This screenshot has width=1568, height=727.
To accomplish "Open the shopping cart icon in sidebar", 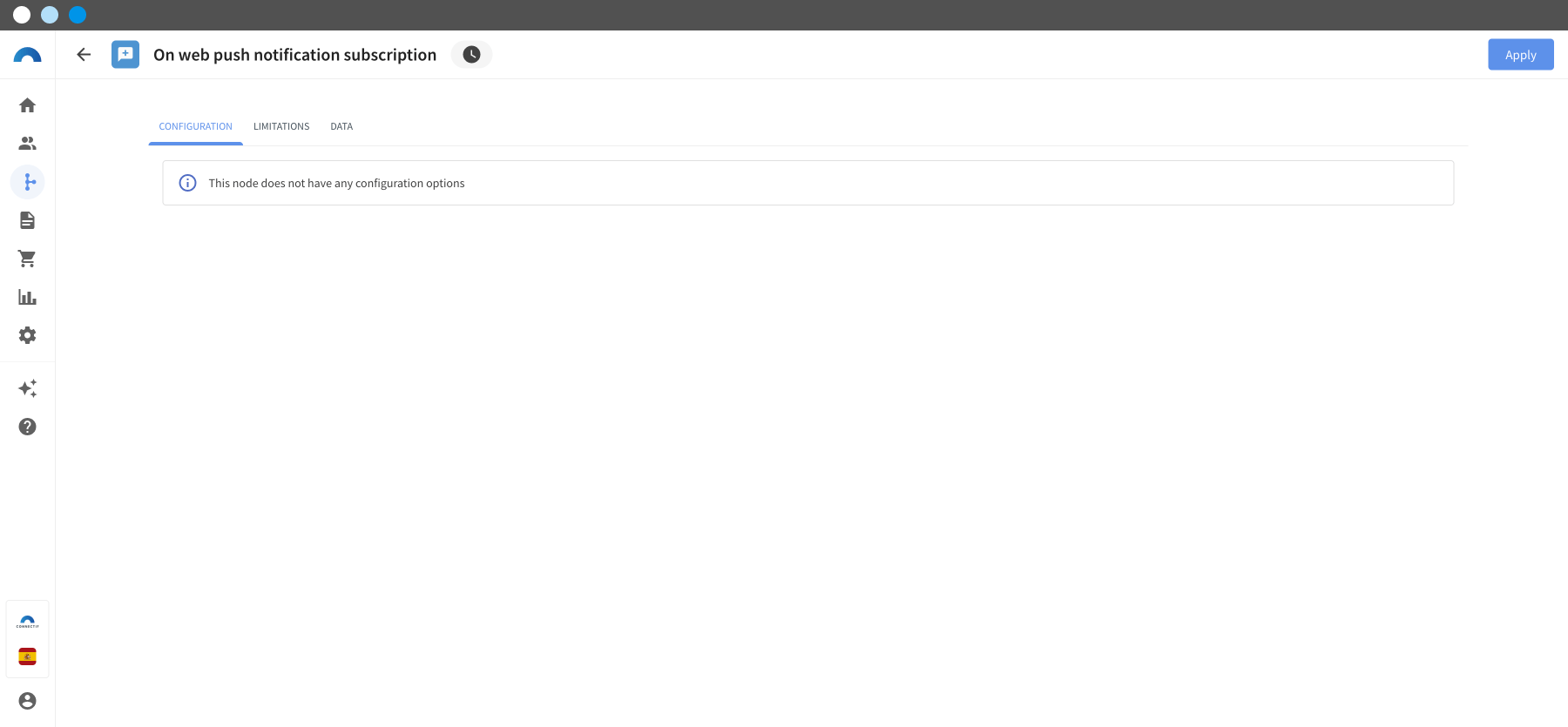I will (28, 259).
